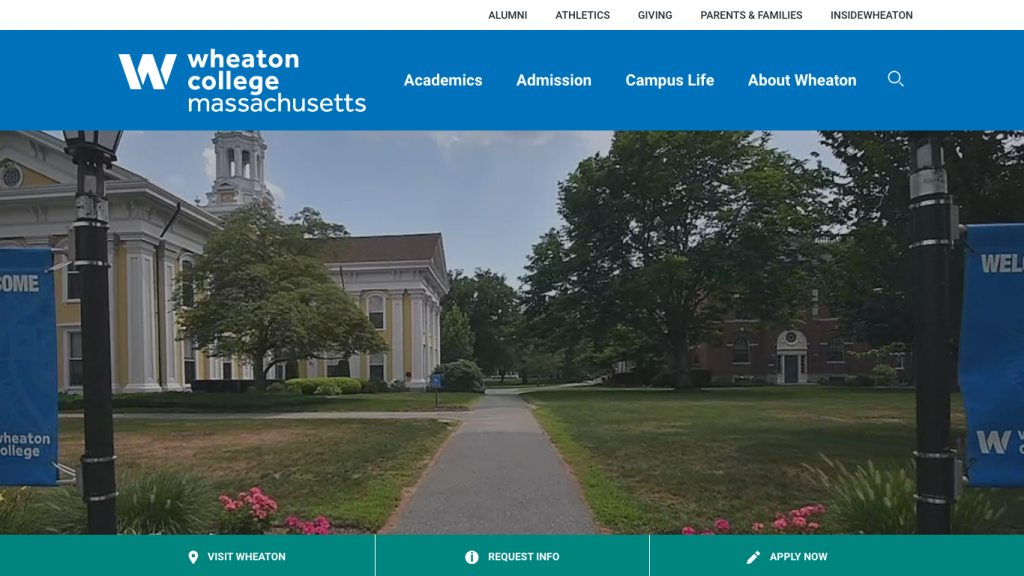
Task: Click the Request Info button
Action: tap(513, 556)
